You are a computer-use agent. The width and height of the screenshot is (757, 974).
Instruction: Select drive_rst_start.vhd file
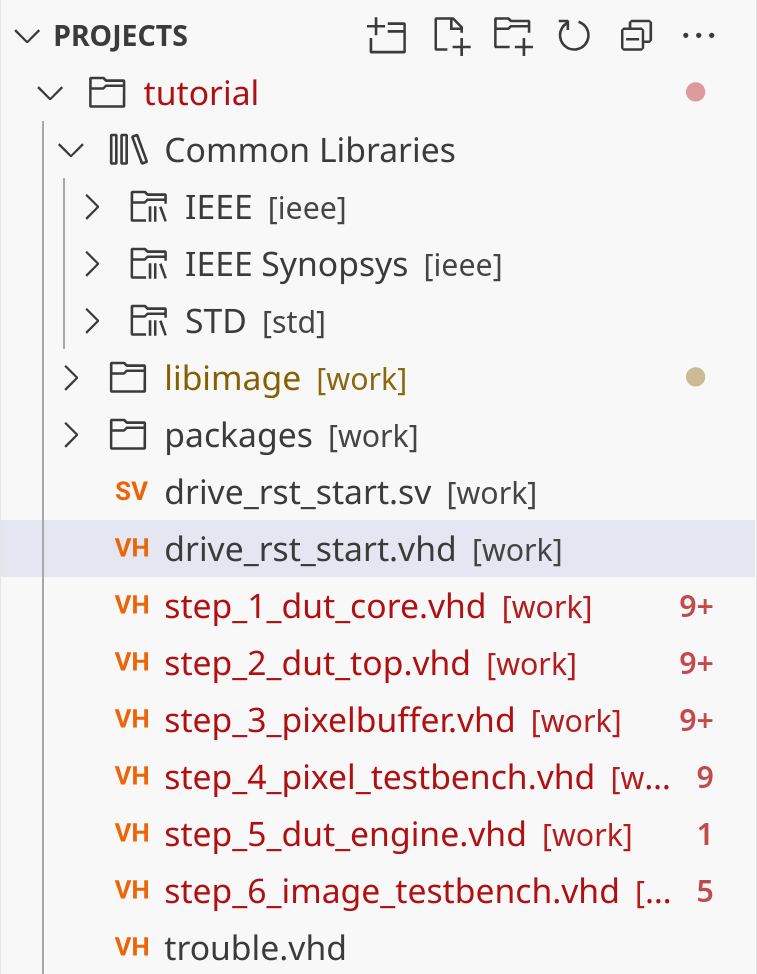310,550
